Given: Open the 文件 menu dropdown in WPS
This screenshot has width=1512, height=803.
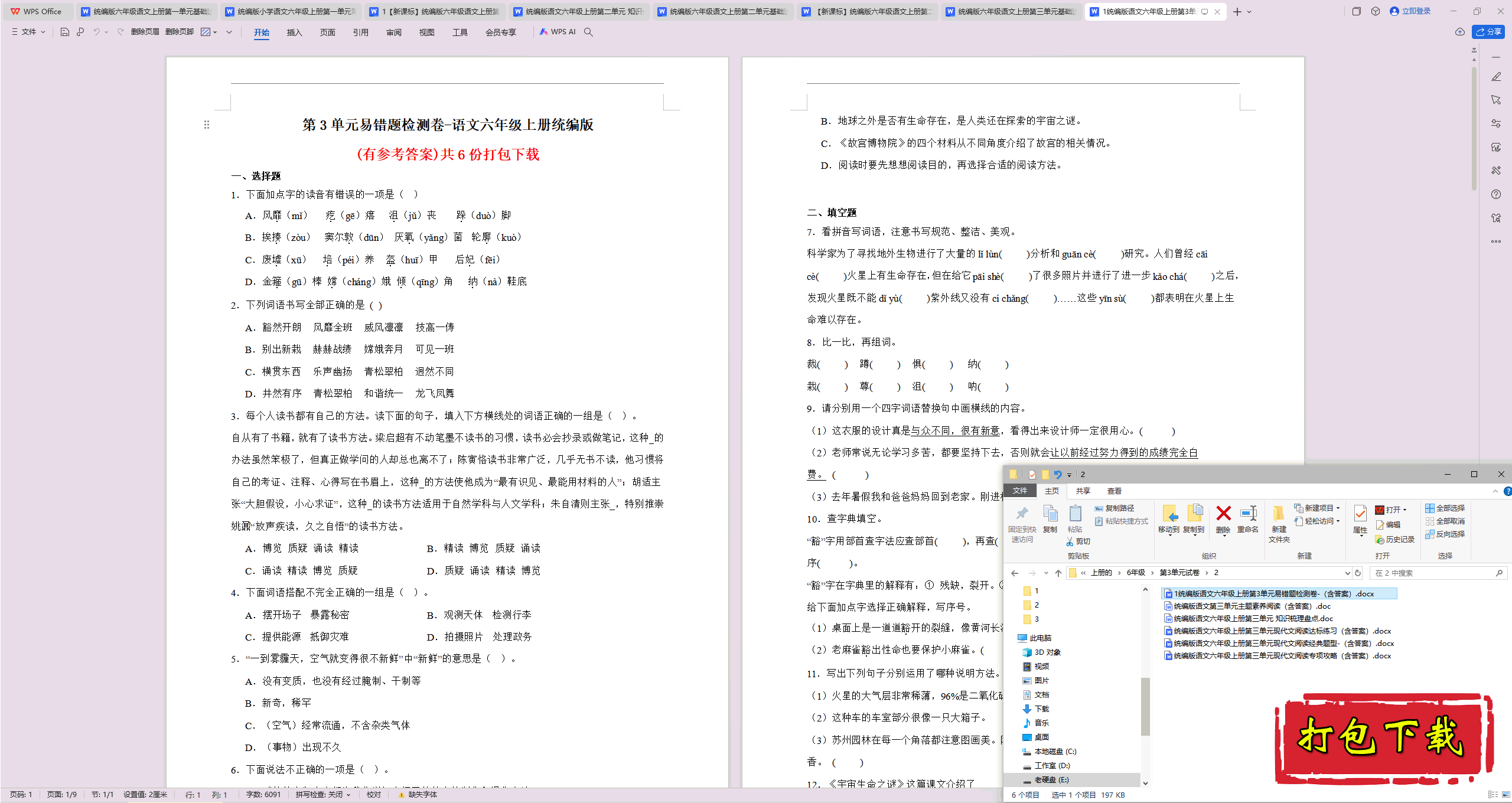Looking at the screenshot, I should [28, 32].
